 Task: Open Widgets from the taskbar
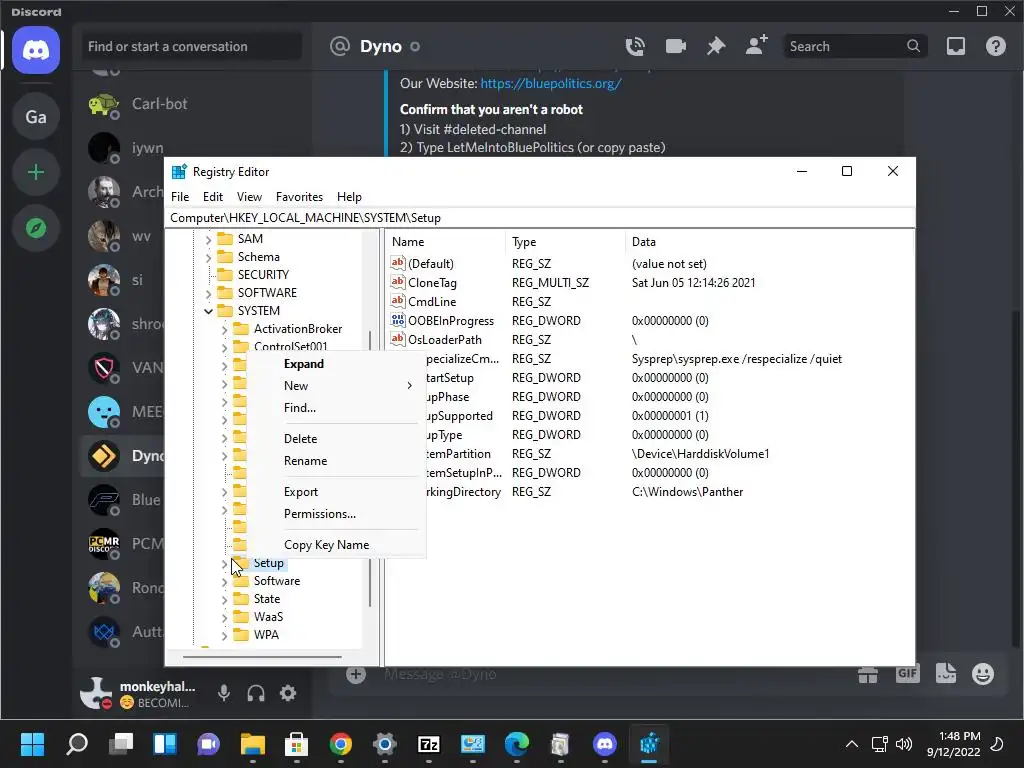(165, 744)
